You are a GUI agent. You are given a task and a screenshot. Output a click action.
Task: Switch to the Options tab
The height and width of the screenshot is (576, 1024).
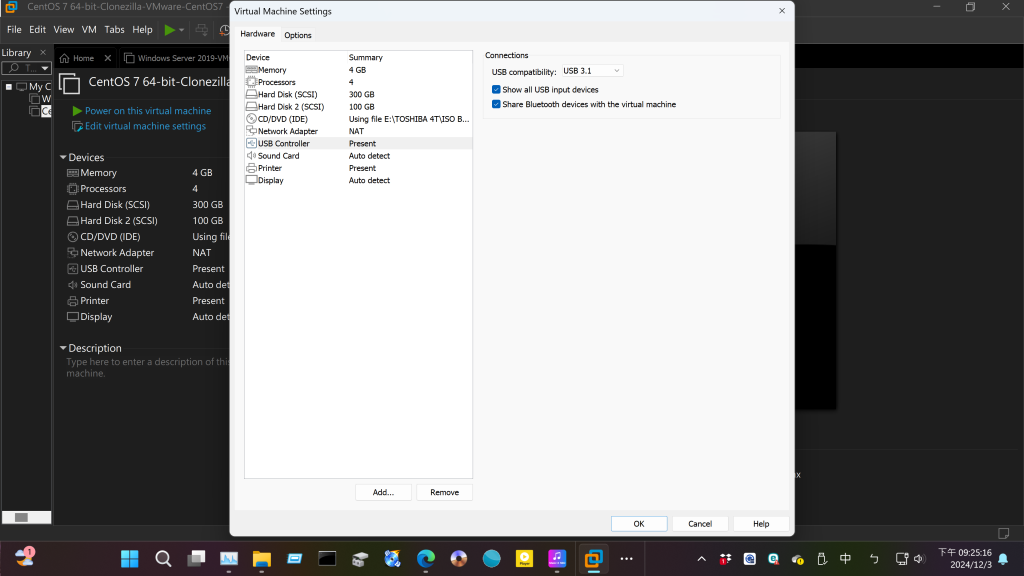click(298, 35)
